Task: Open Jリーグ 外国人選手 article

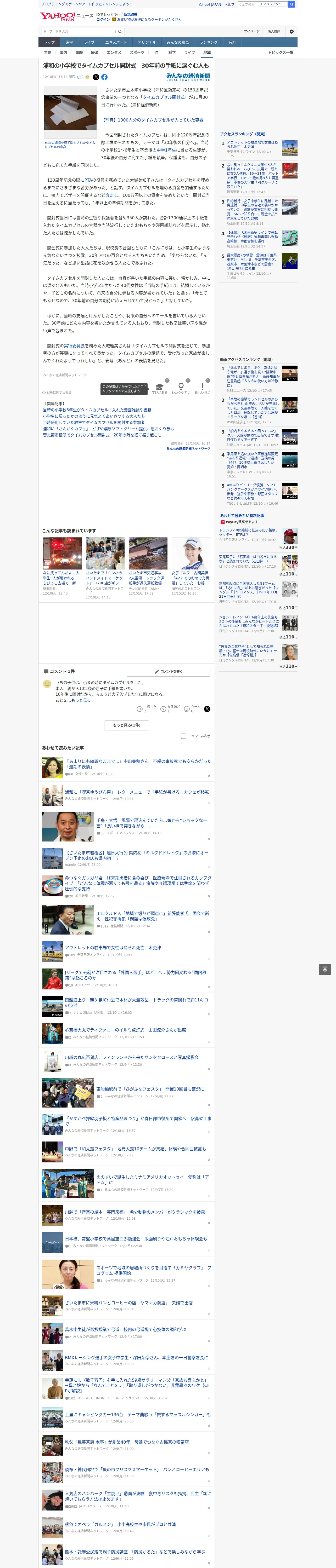Action: 137,975
